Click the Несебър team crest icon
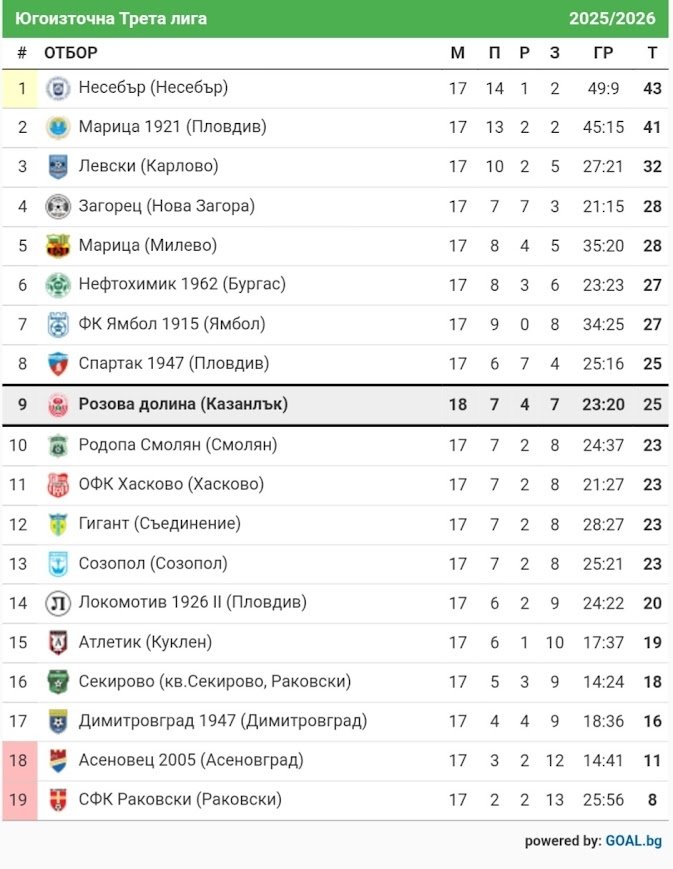Screen dimensions: 673x869 pyautogui.click(x=58, y=88)
